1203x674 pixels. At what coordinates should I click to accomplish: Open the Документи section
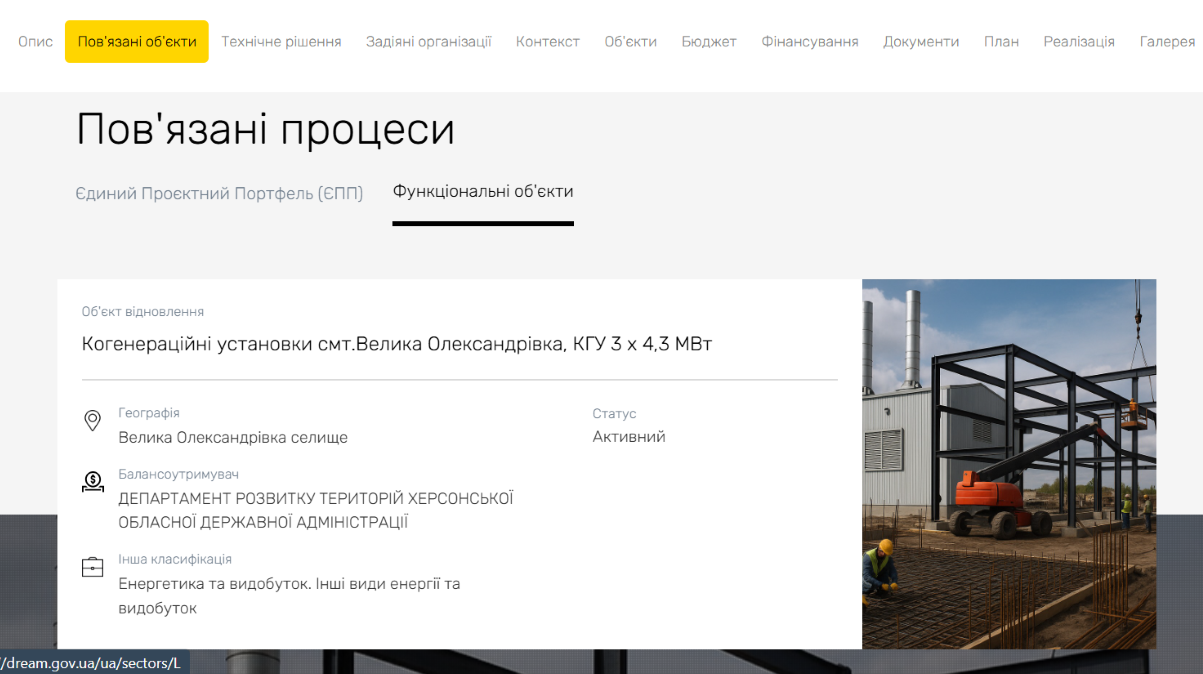920,42
